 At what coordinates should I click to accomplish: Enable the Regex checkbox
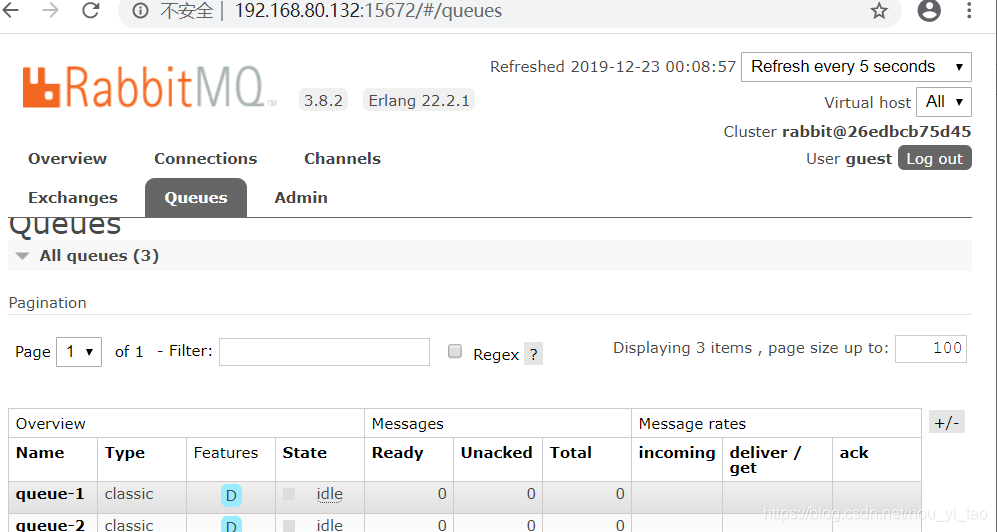[x=455, y=351]
